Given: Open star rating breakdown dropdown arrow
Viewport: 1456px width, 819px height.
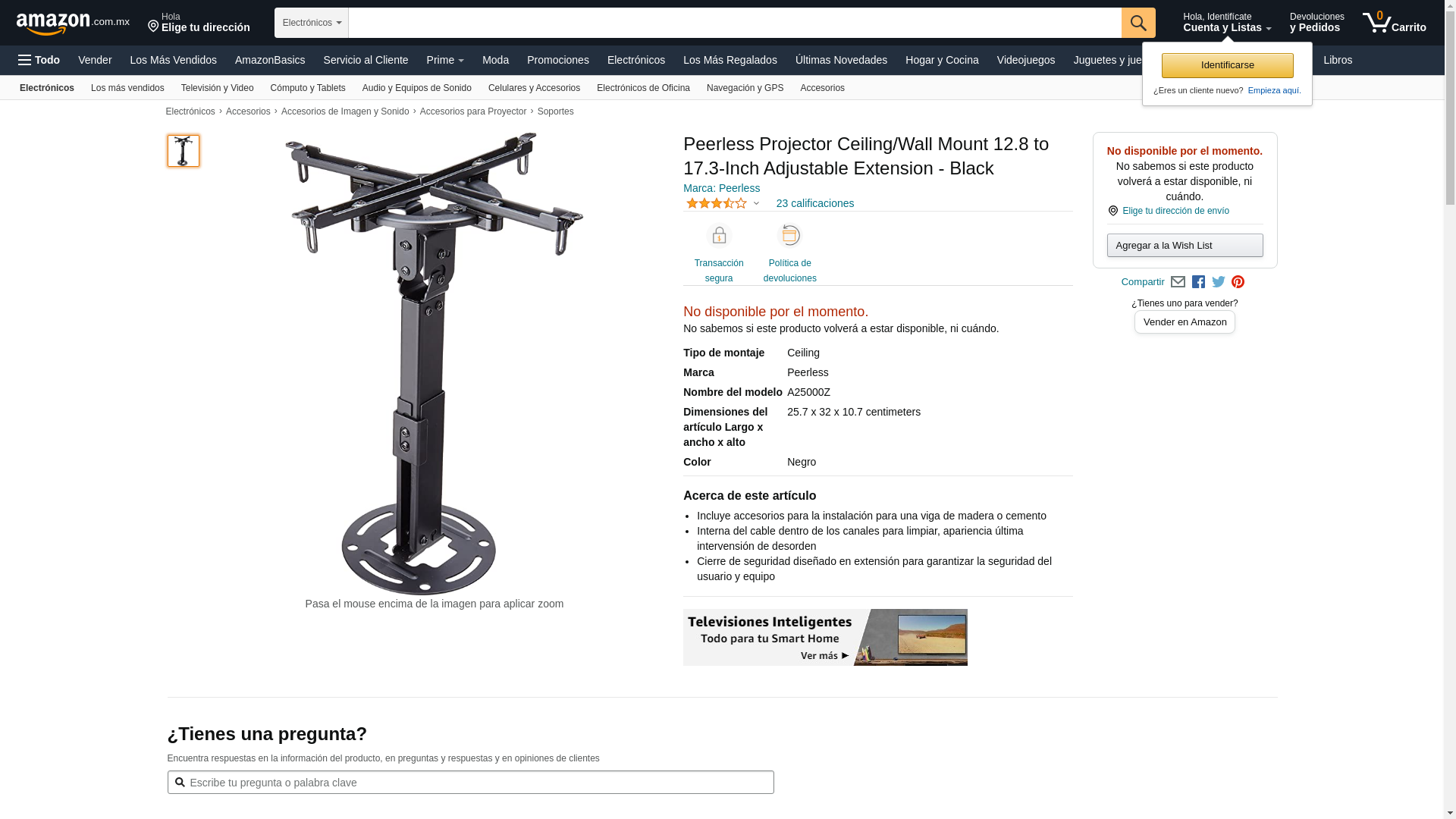Looking at the screenshot, I should pos(756,203).
